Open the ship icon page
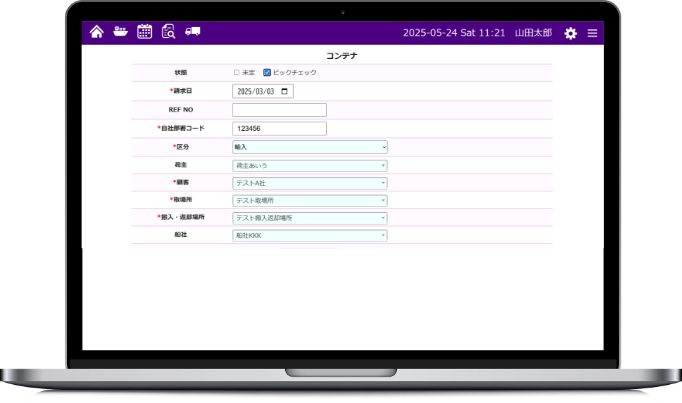Image resolution: width=682 pixels, height=403 pixels. pos(121,32)
